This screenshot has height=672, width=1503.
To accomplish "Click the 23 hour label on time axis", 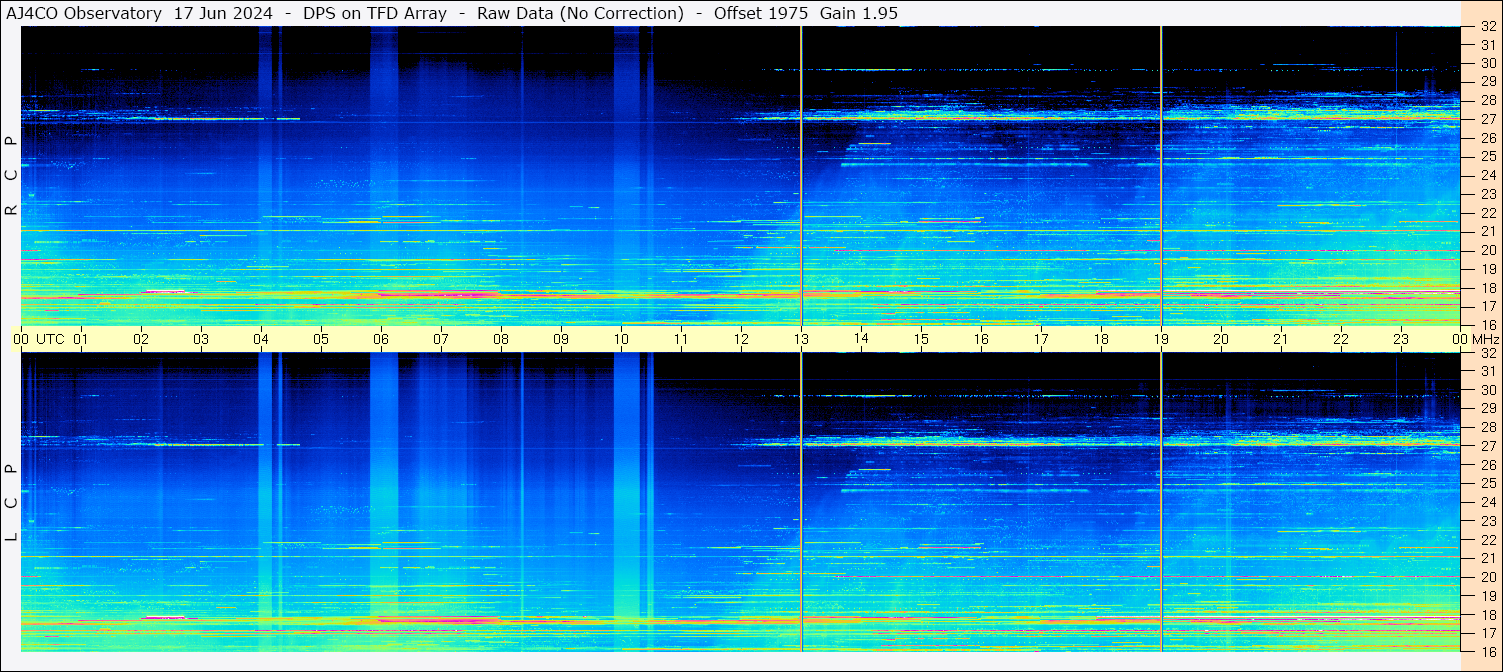I will pos(1401,339).
